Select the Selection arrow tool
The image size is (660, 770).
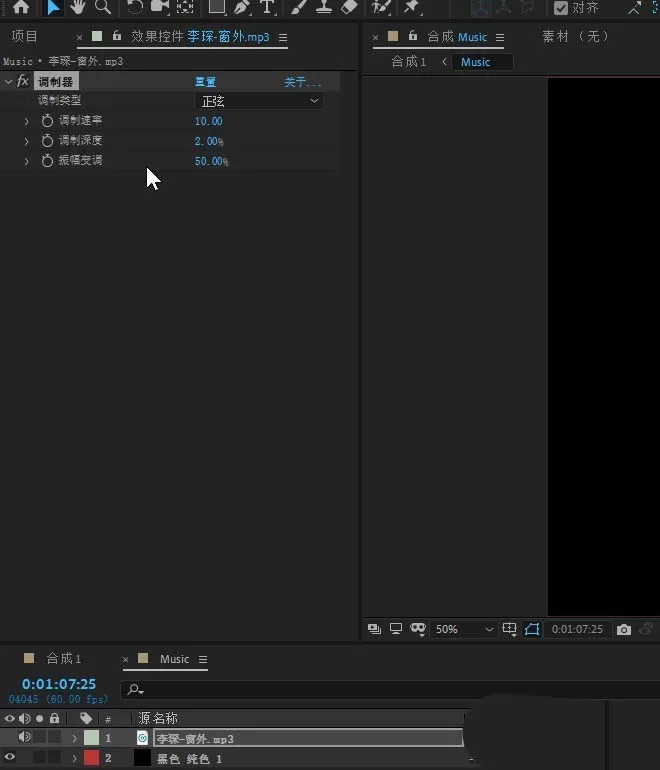53,7
